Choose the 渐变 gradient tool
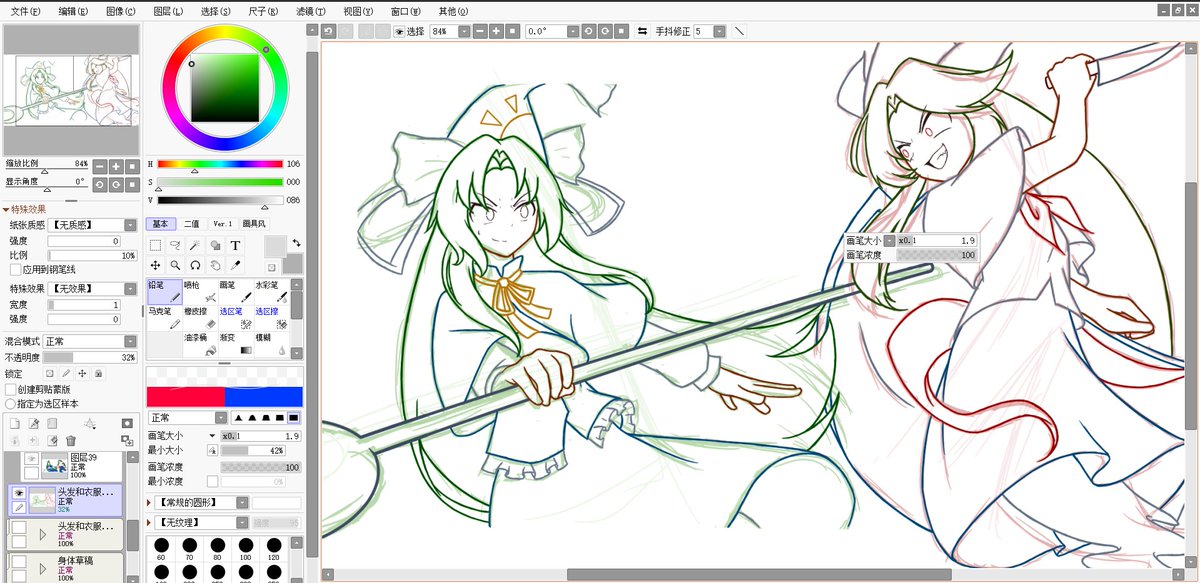The image size is (1200, 583). point(235,345)
